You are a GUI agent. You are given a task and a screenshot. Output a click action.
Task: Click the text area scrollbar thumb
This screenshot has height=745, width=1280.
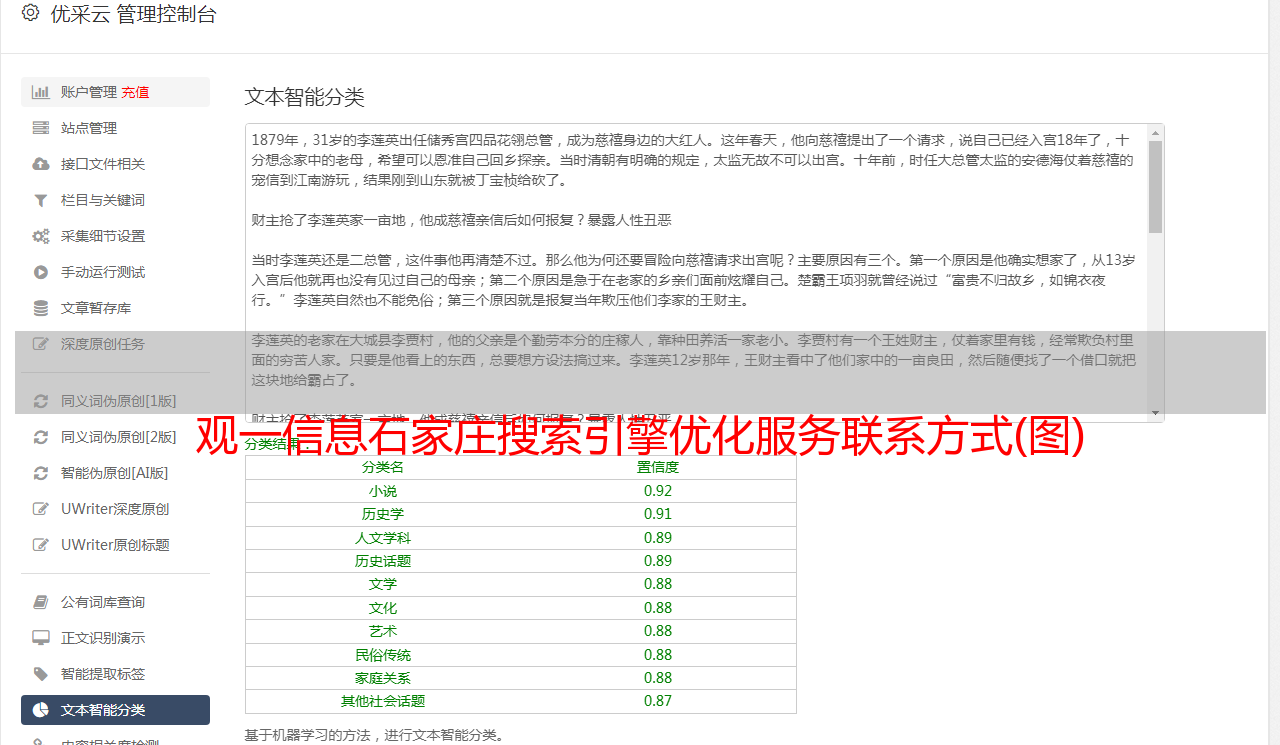click(1155, 186)
